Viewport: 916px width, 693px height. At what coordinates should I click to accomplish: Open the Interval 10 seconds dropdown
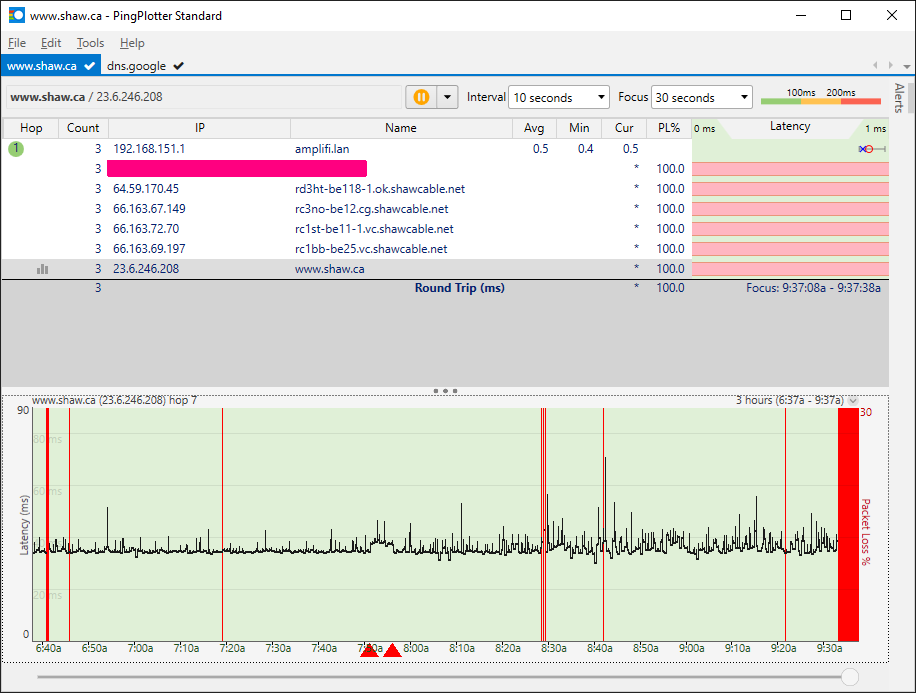click(558, 97)
